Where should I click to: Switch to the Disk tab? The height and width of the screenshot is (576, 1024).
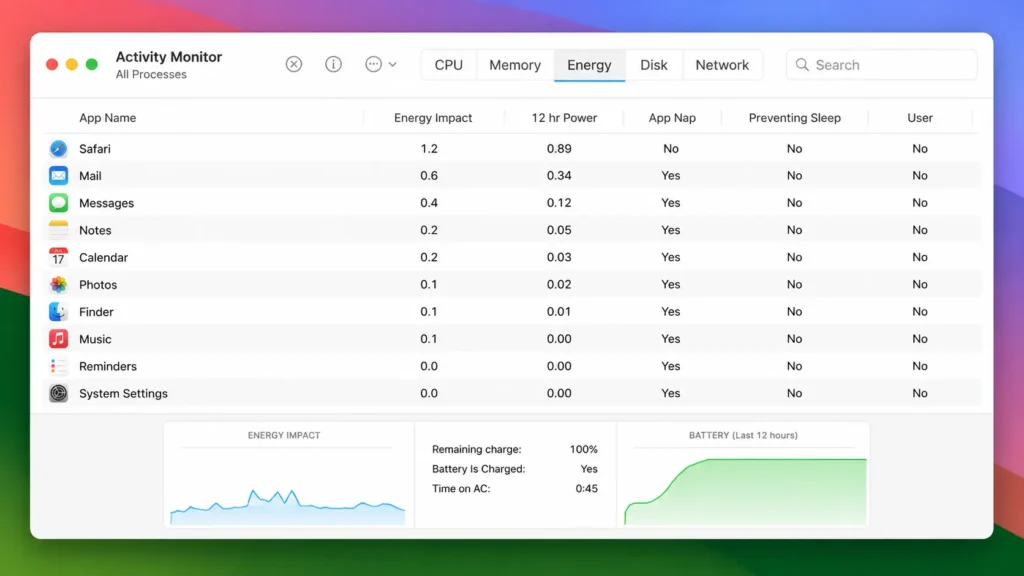654,65
